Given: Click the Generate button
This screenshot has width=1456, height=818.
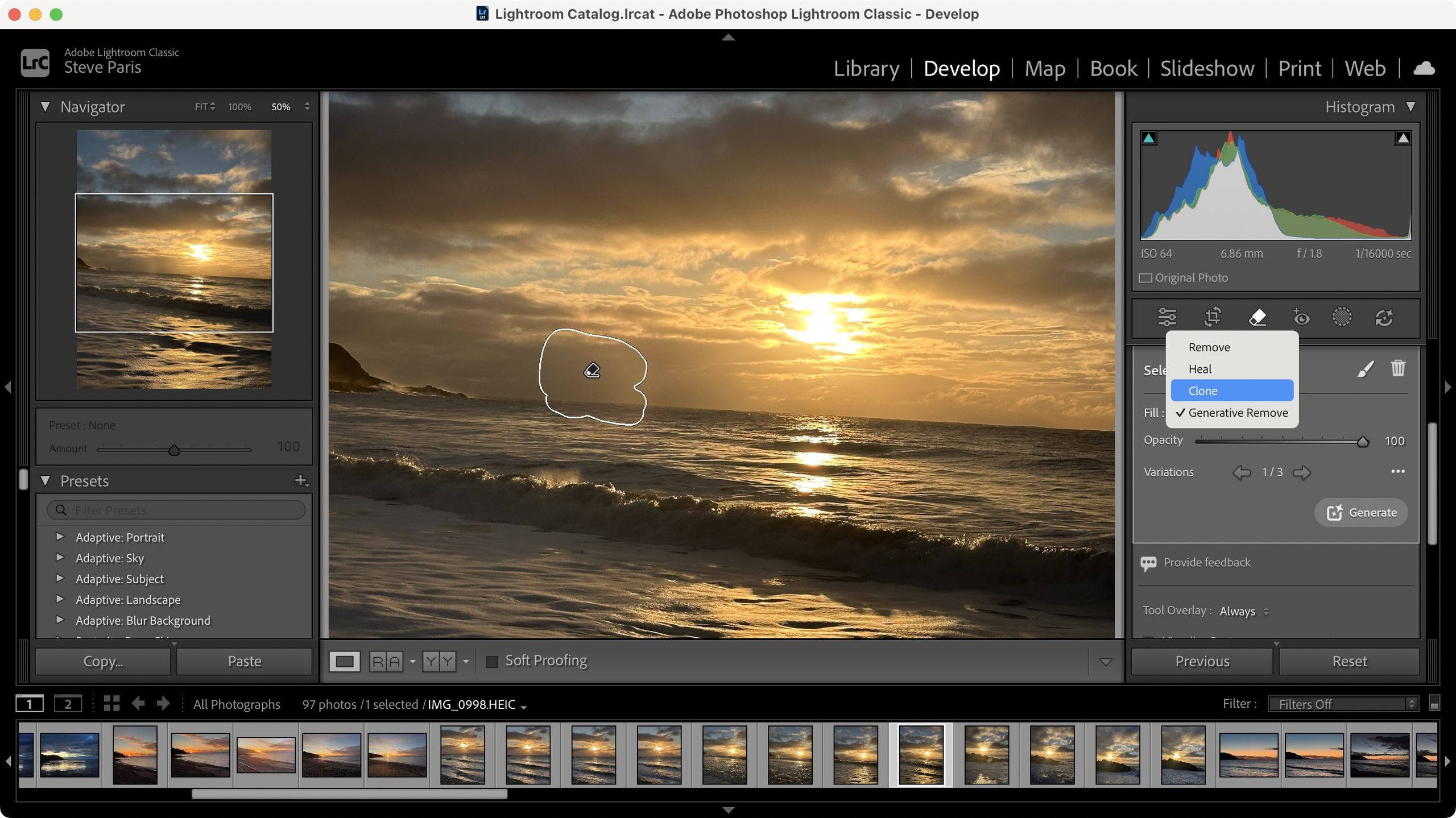Looking at the screenshot, I should 1360,512.
